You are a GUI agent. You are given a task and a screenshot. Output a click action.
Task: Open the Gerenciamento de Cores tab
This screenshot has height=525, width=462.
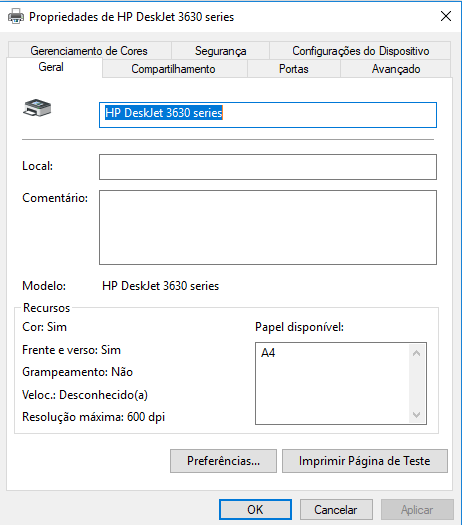point(89,51)
